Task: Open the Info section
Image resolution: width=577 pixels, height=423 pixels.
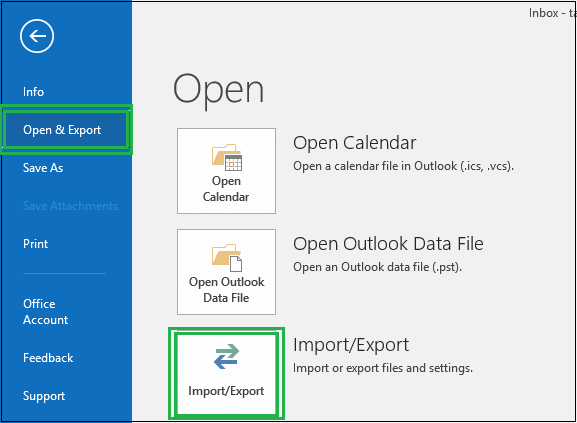Action: click(x=33, y=92)
